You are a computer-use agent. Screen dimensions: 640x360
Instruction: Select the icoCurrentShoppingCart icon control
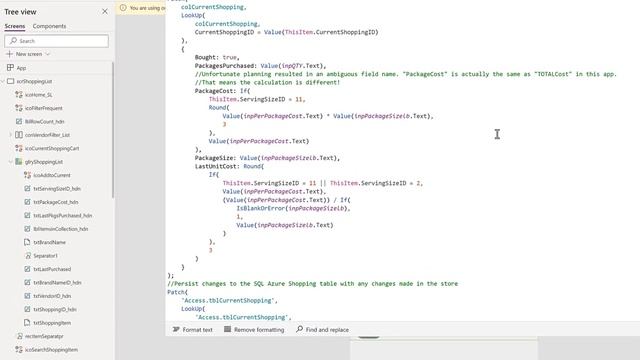click(x=19, y=148)
